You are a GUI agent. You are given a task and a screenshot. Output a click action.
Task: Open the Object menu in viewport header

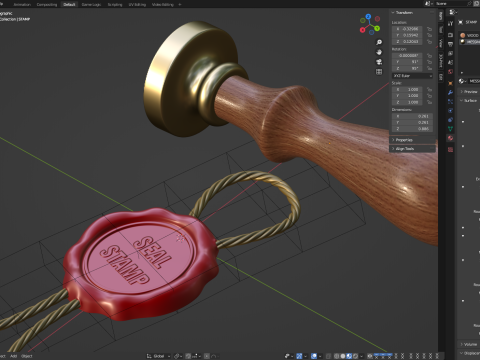click(x=27, y=356)
